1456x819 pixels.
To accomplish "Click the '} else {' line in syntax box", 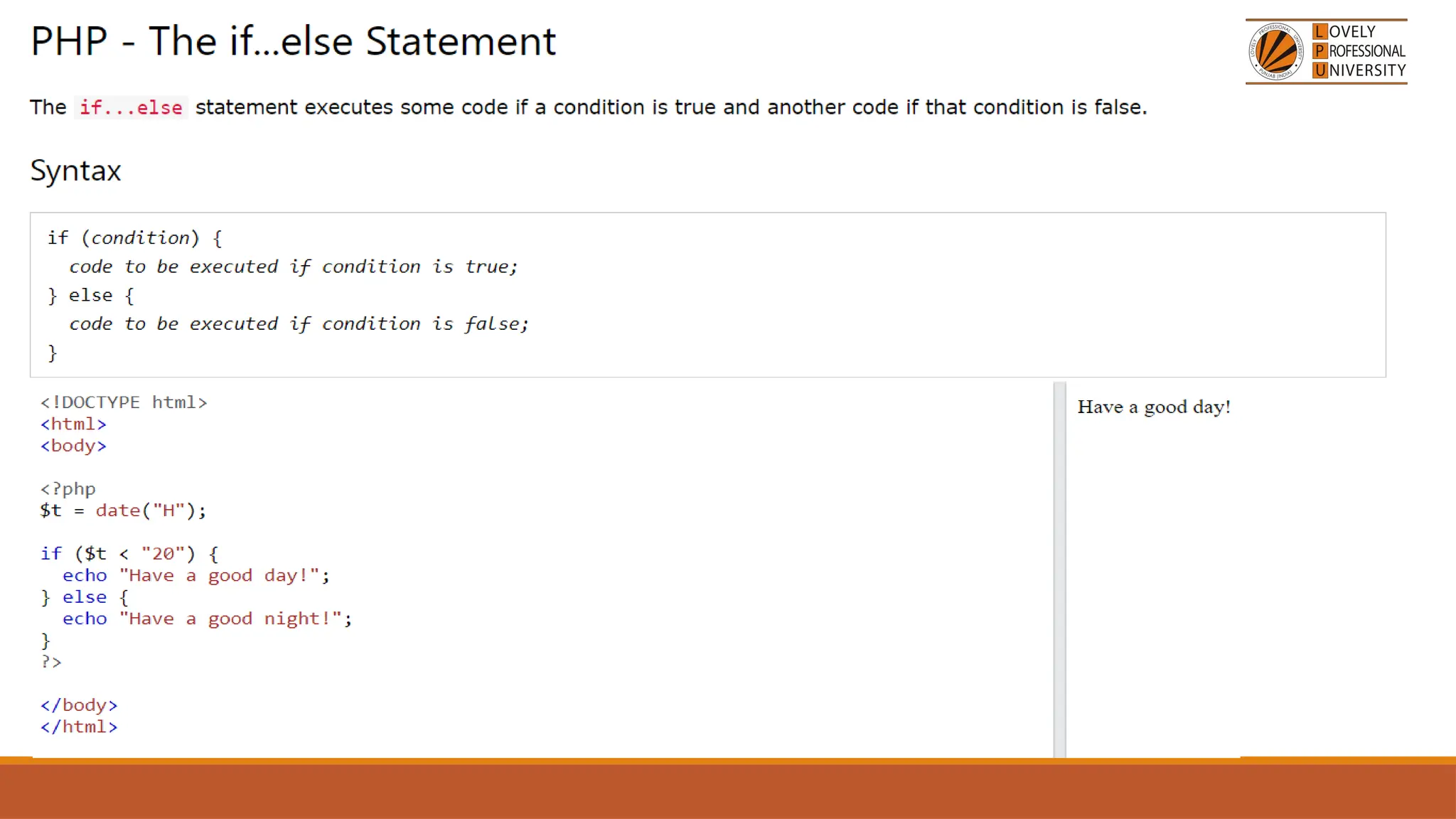I will click(90, 295).
